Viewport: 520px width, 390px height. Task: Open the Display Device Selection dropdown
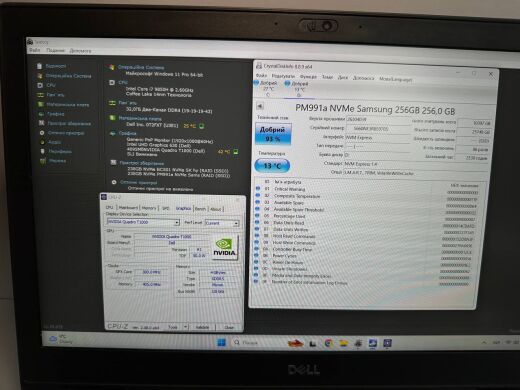(143, 222)
